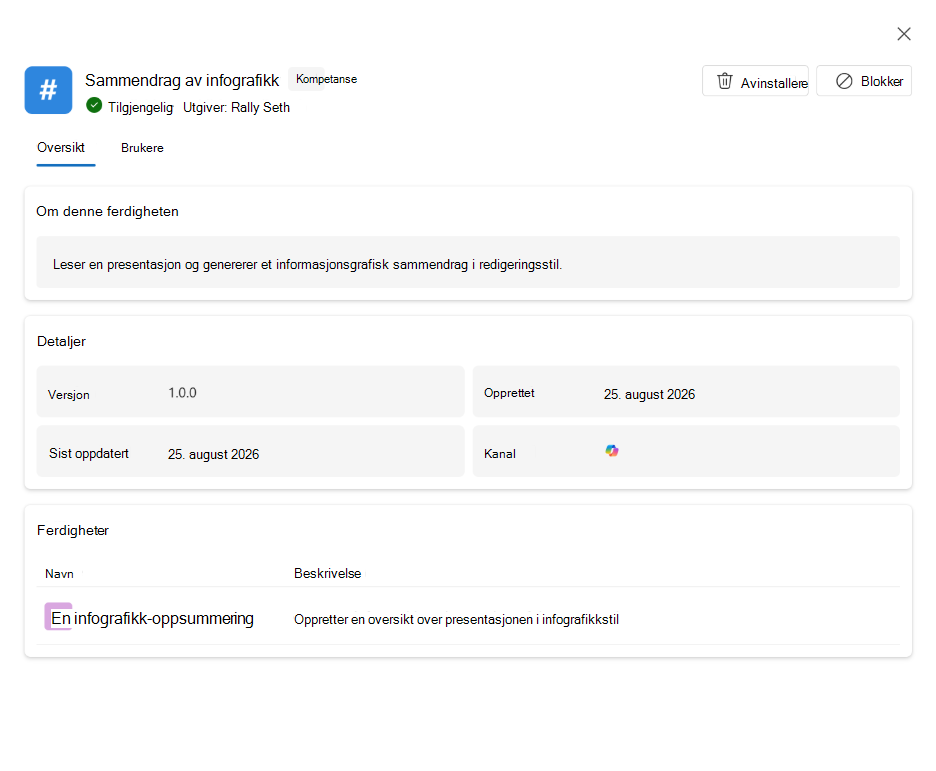Click the Opprettet date 25. august 2026

pos(649,394)
